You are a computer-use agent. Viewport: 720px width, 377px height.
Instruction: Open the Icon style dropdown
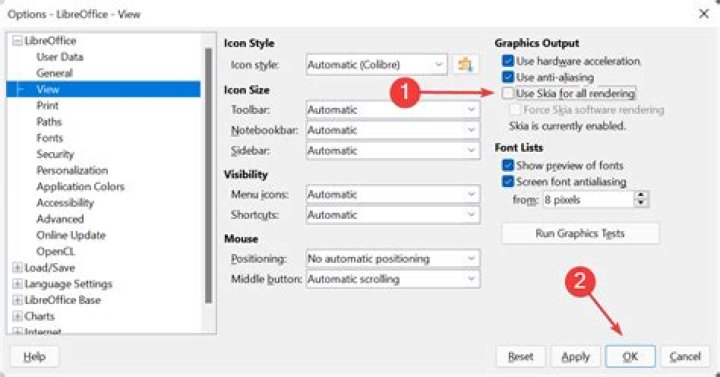(x=377, y=65)
